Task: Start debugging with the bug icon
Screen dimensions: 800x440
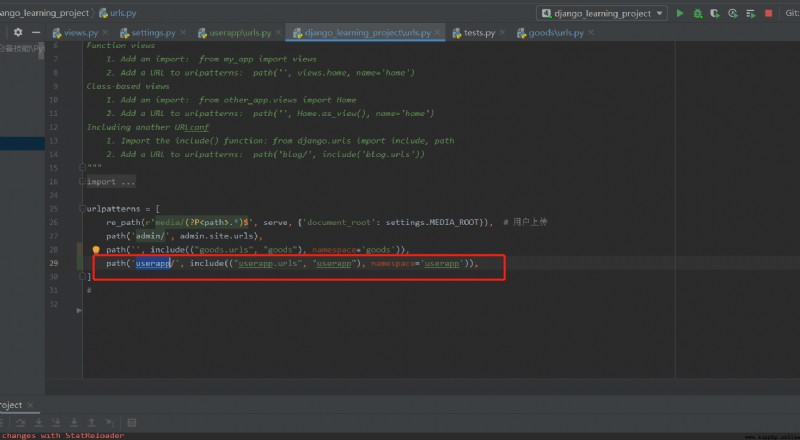Action: 697,13
